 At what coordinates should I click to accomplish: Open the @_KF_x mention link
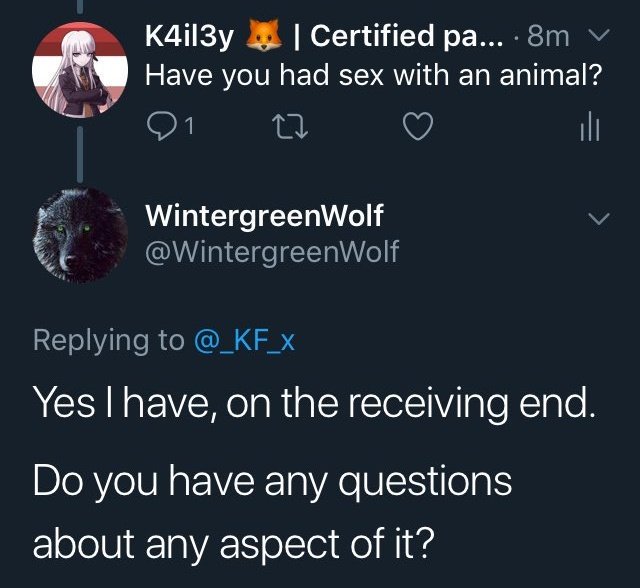pyautogui.click(x=244, y=341)
